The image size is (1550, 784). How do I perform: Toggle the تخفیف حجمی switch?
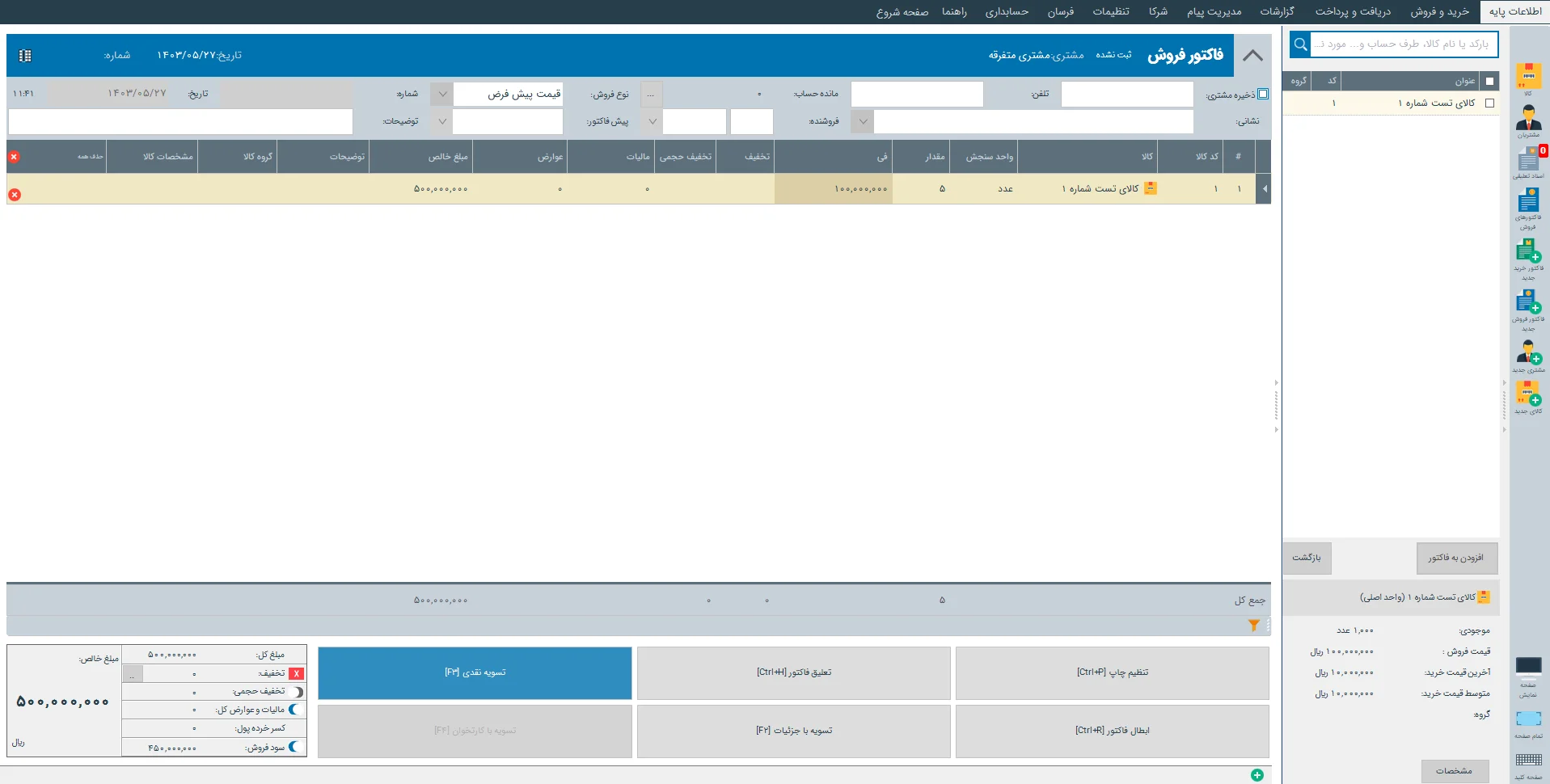[x=298, y=692]
